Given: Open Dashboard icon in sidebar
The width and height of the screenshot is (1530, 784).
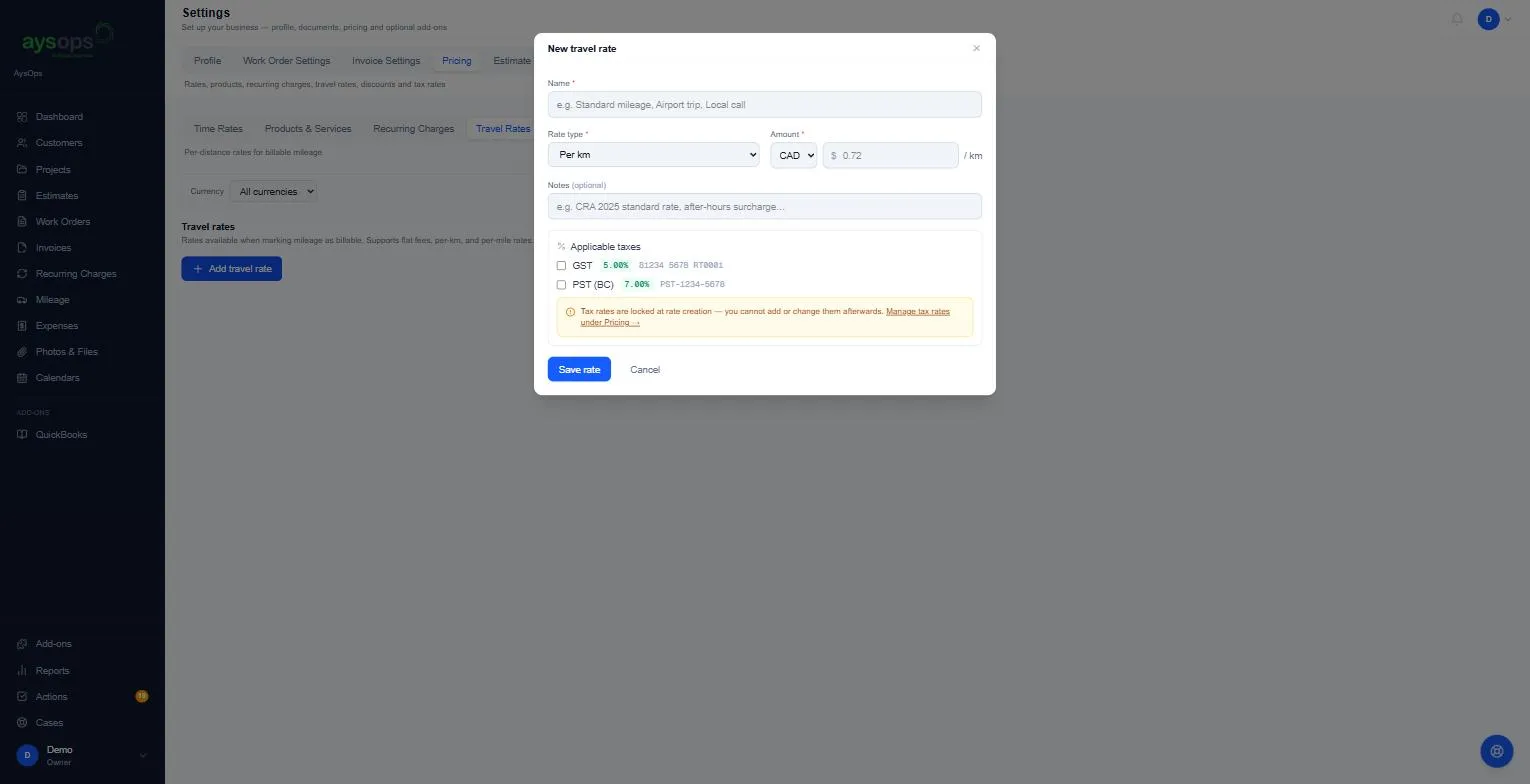Looking at the screenshot, I should [x=22, y=117].
